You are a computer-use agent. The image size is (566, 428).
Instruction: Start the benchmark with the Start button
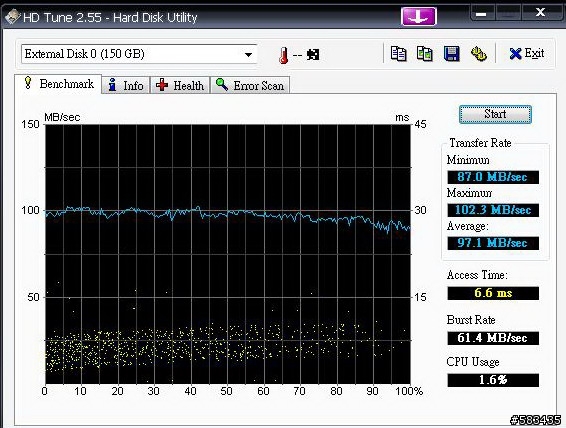495,114
